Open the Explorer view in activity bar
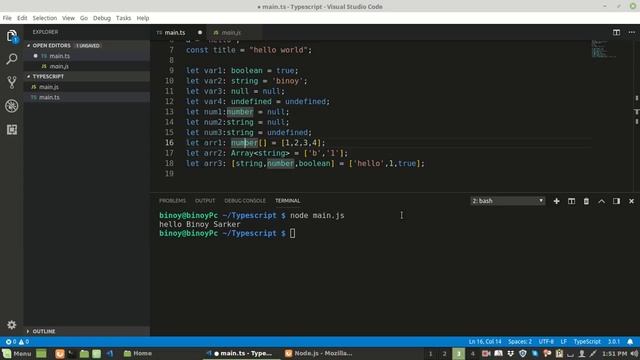 pyautogui.click(x=12, y=36)
